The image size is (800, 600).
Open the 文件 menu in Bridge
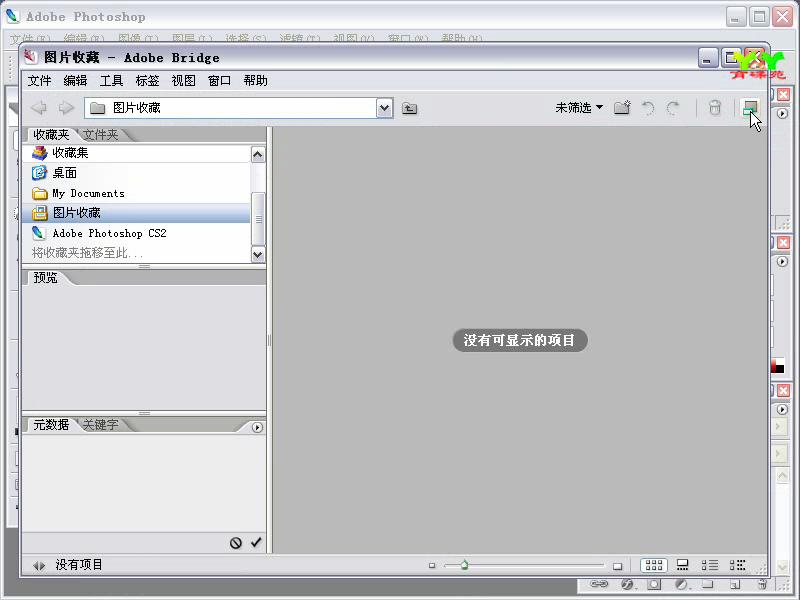[39, 81]
